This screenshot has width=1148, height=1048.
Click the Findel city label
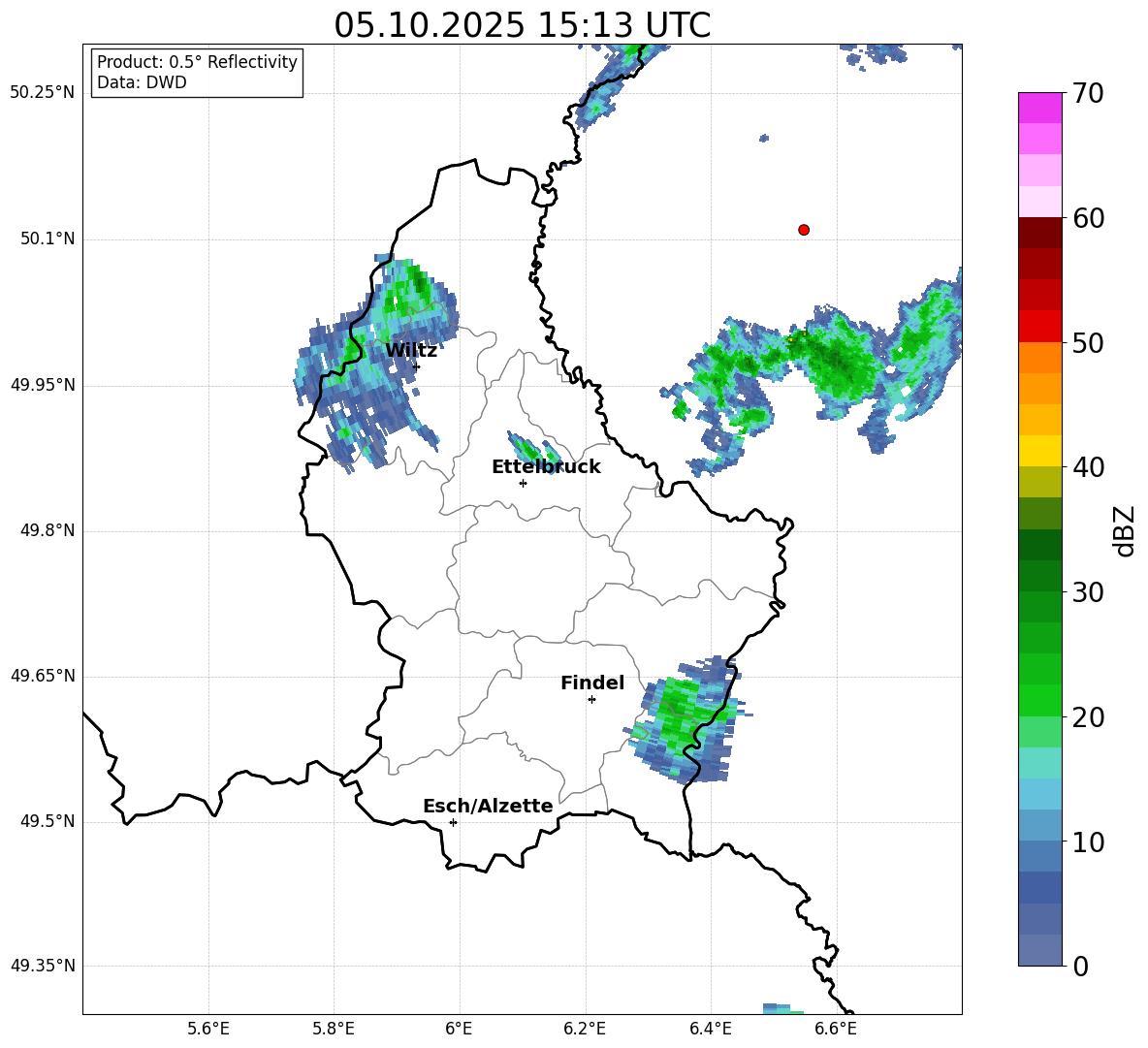[592, 683]
